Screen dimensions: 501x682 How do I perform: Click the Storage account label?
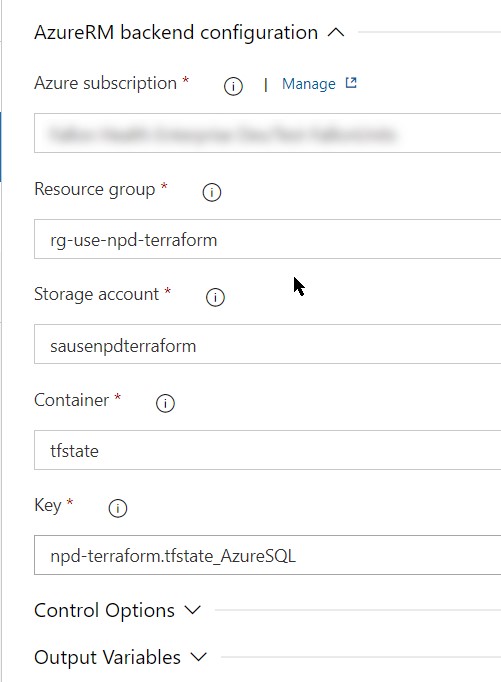[x=97, y=294]
